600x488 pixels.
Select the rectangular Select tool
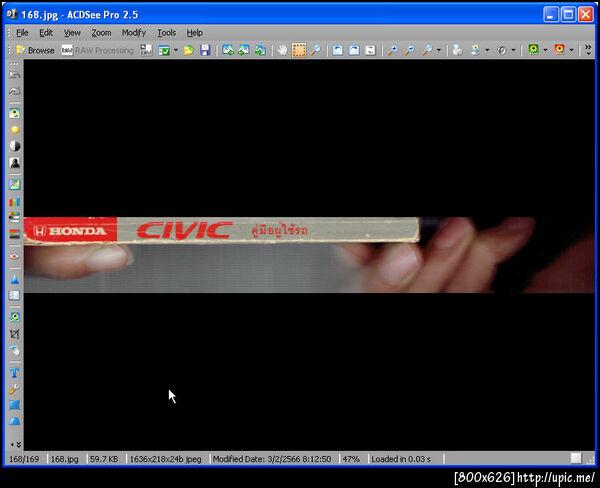tap(299, 50)
